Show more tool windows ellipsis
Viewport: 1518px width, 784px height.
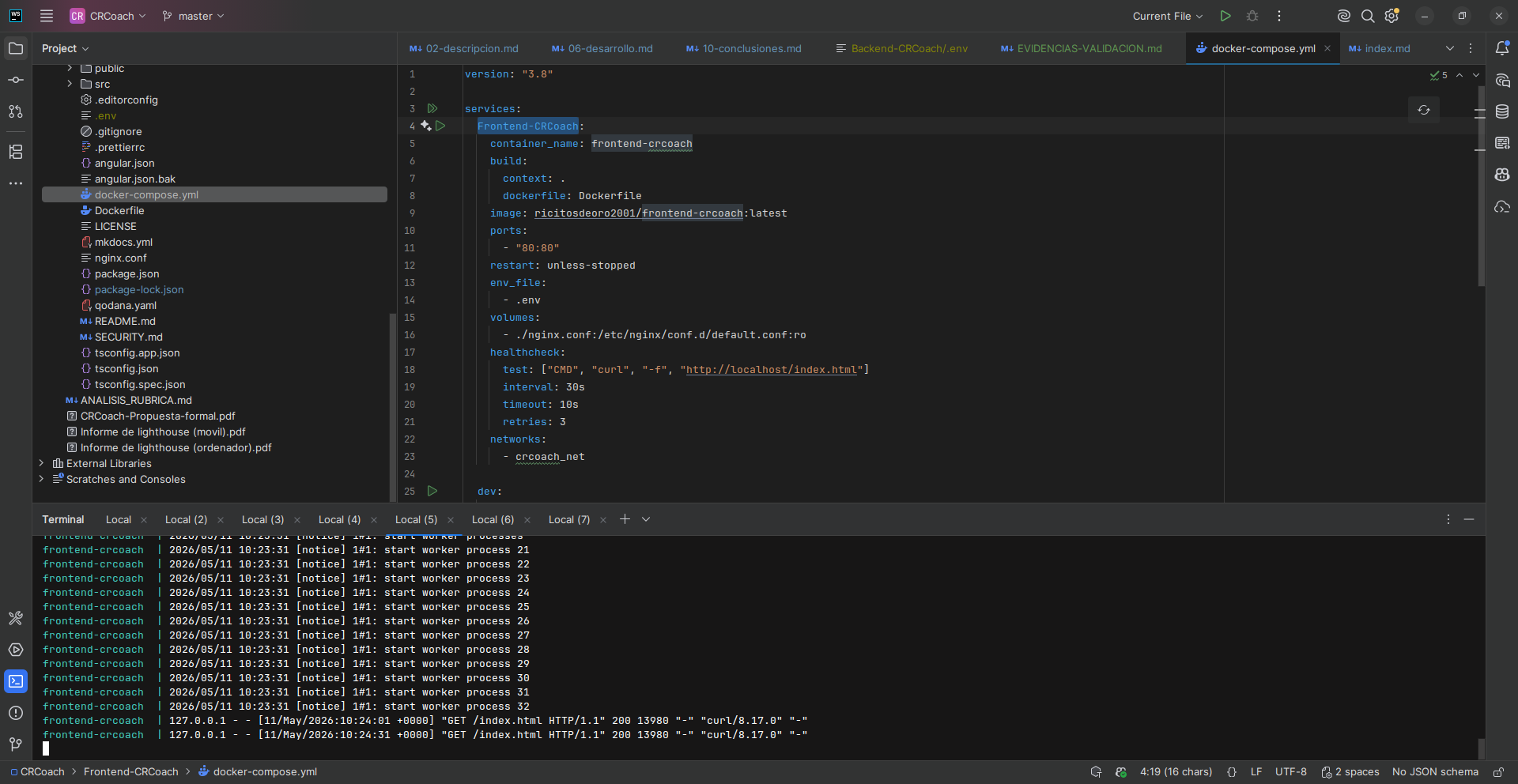[16, 183]
